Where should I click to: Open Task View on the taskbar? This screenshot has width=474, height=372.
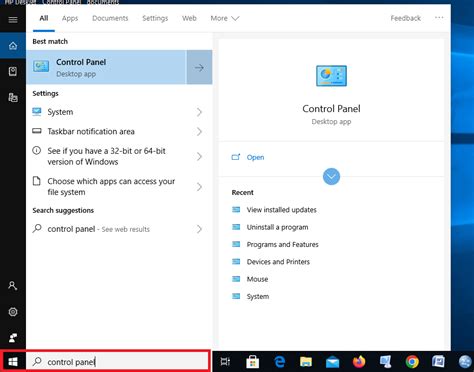(225, 362)
